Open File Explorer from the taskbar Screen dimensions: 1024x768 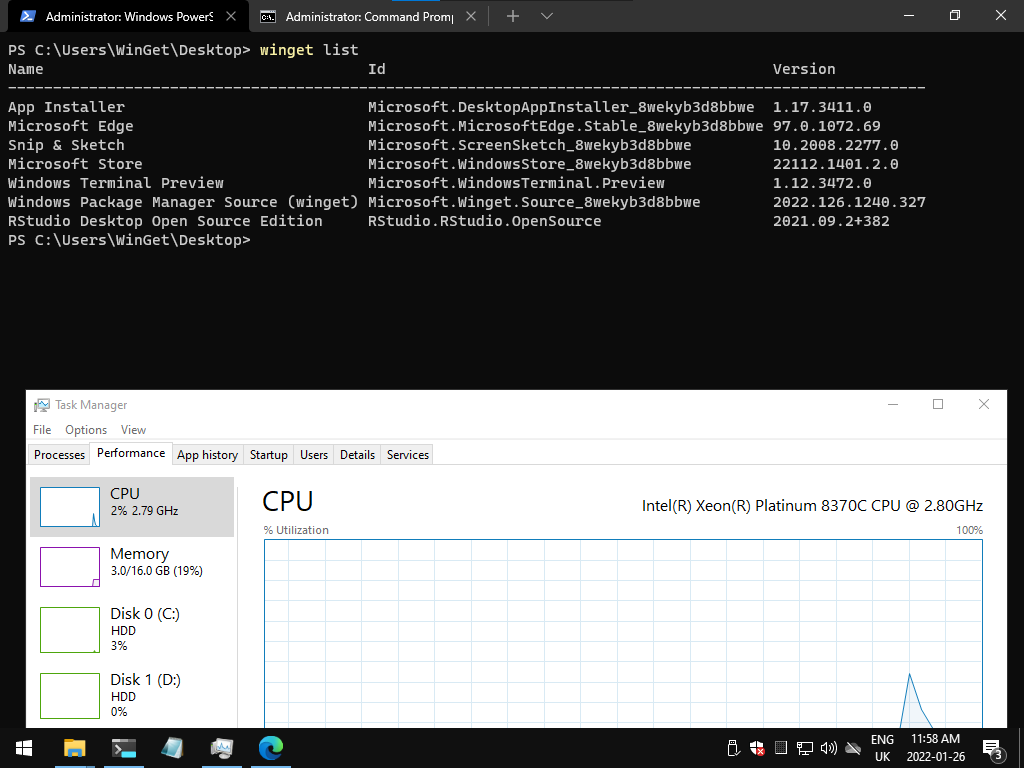[x=75, y=748]
